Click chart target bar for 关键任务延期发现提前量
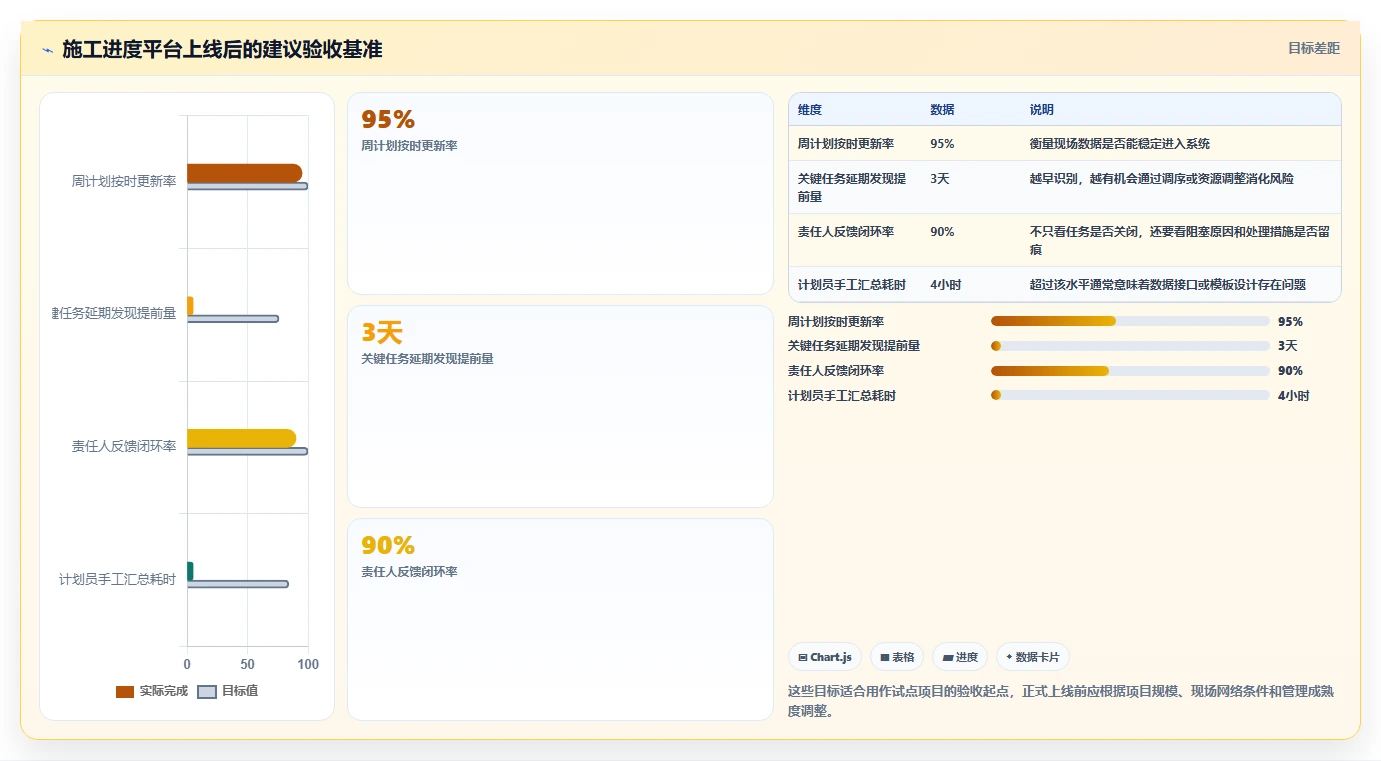Screen dimensions: 1381x761 pos(233,319)
